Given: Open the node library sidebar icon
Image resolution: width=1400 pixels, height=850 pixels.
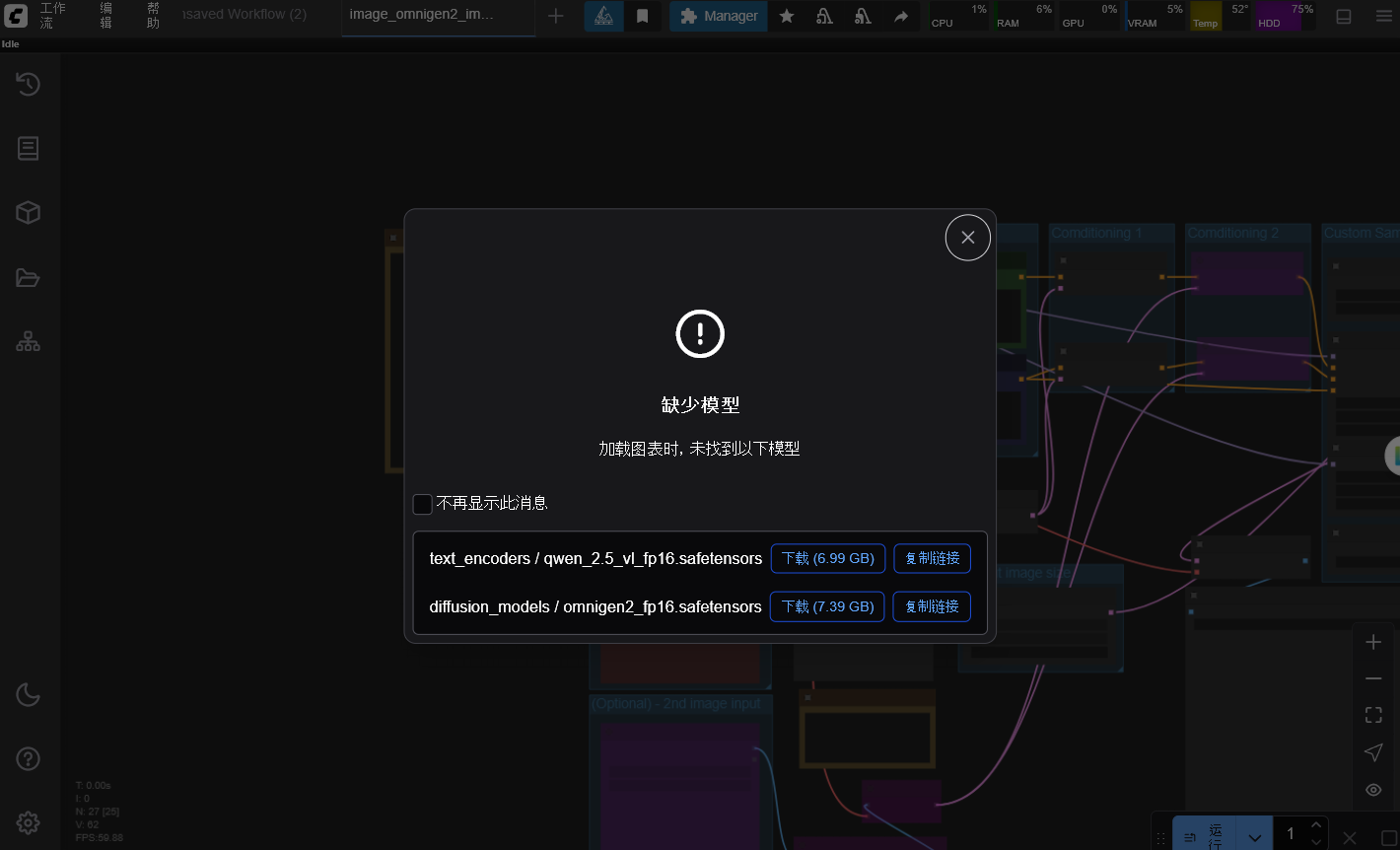Looking at the screenshot, I should point(28,148).
